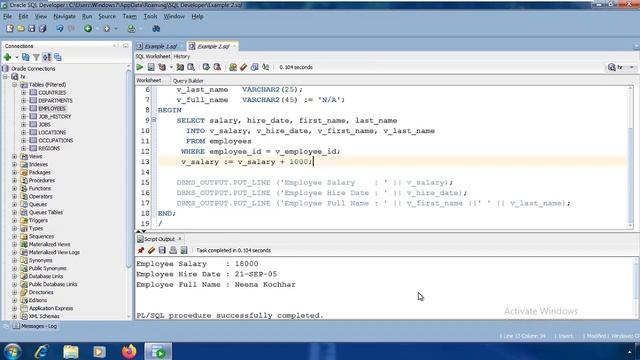This screenshot has width=640, height=360.
Task: Select the Materialized View Logs item
Action: tap(54, 253)
